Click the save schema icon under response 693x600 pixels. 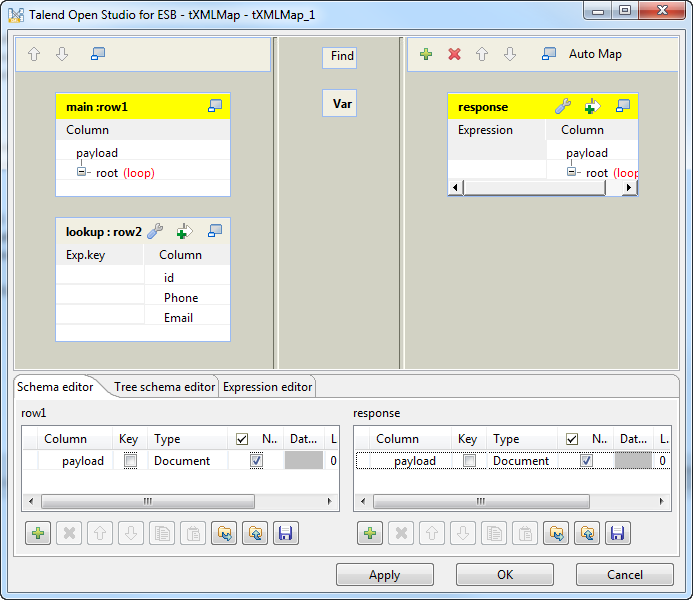click(x=617, y=533)
